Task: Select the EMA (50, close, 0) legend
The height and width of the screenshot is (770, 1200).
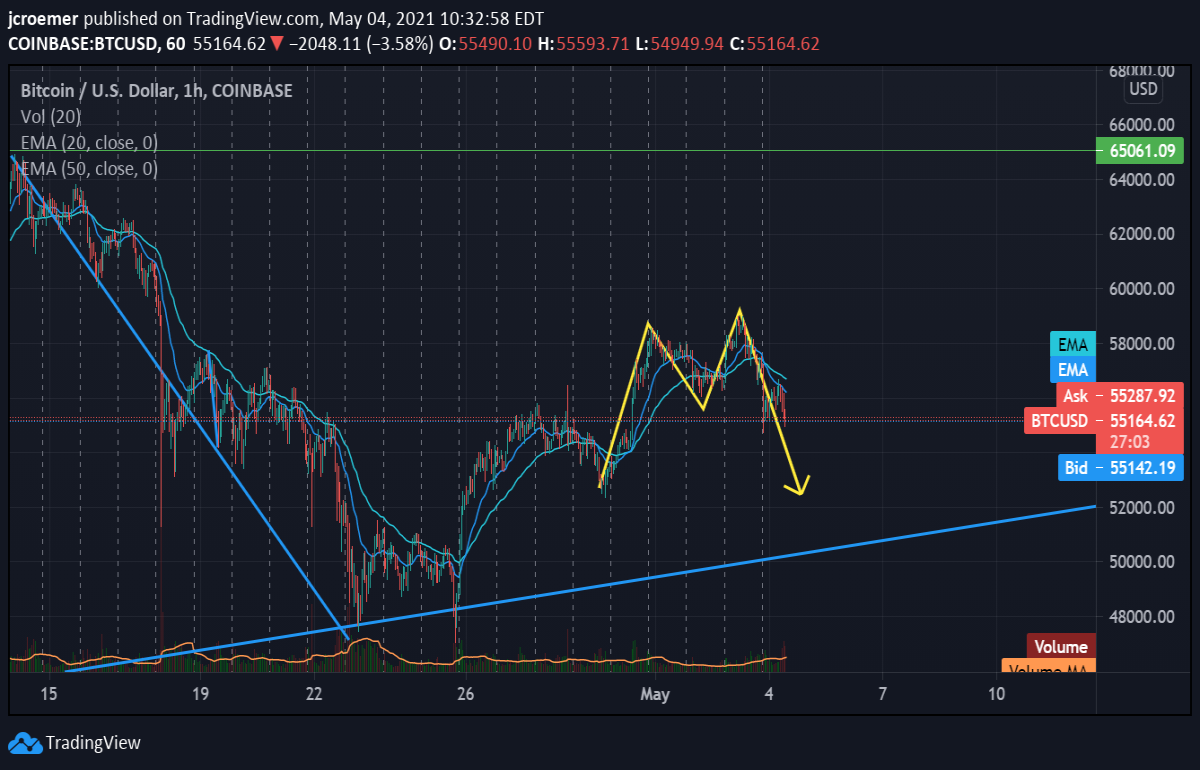Action: tap(89, 169)
